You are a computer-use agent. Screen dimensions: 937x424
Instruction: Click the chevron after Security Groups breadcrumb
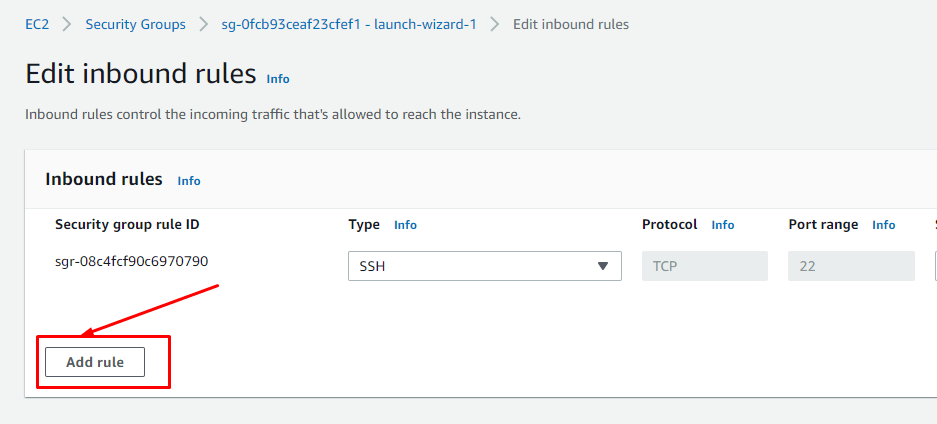(x=204, y=24)
